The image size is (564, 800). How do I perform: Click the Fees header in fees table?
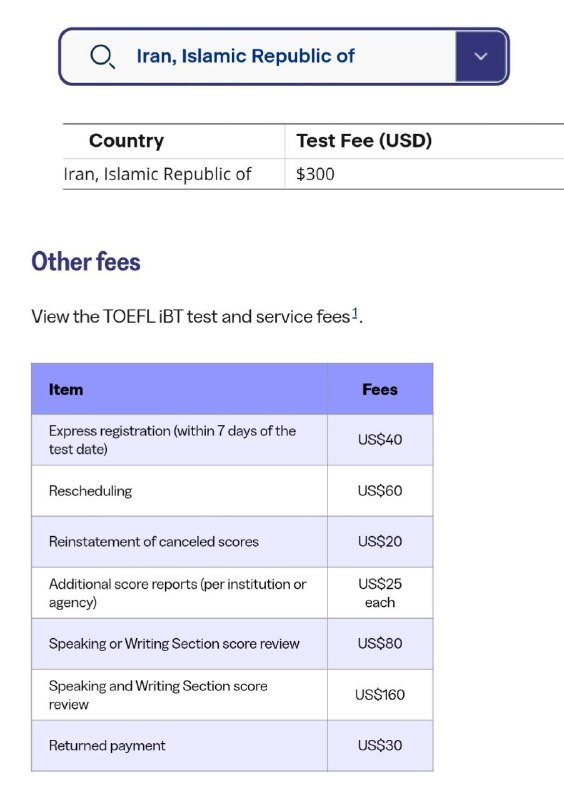(x=380, y=389)
